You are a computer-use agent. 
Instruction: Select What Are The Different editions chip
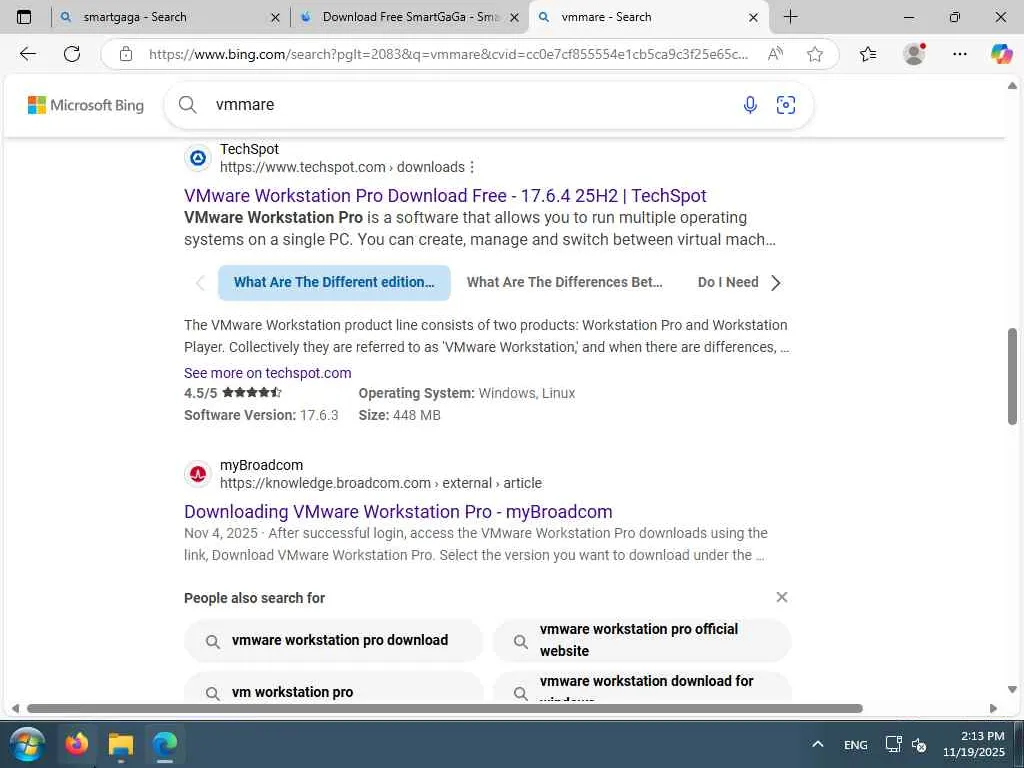tap(334, 283)
